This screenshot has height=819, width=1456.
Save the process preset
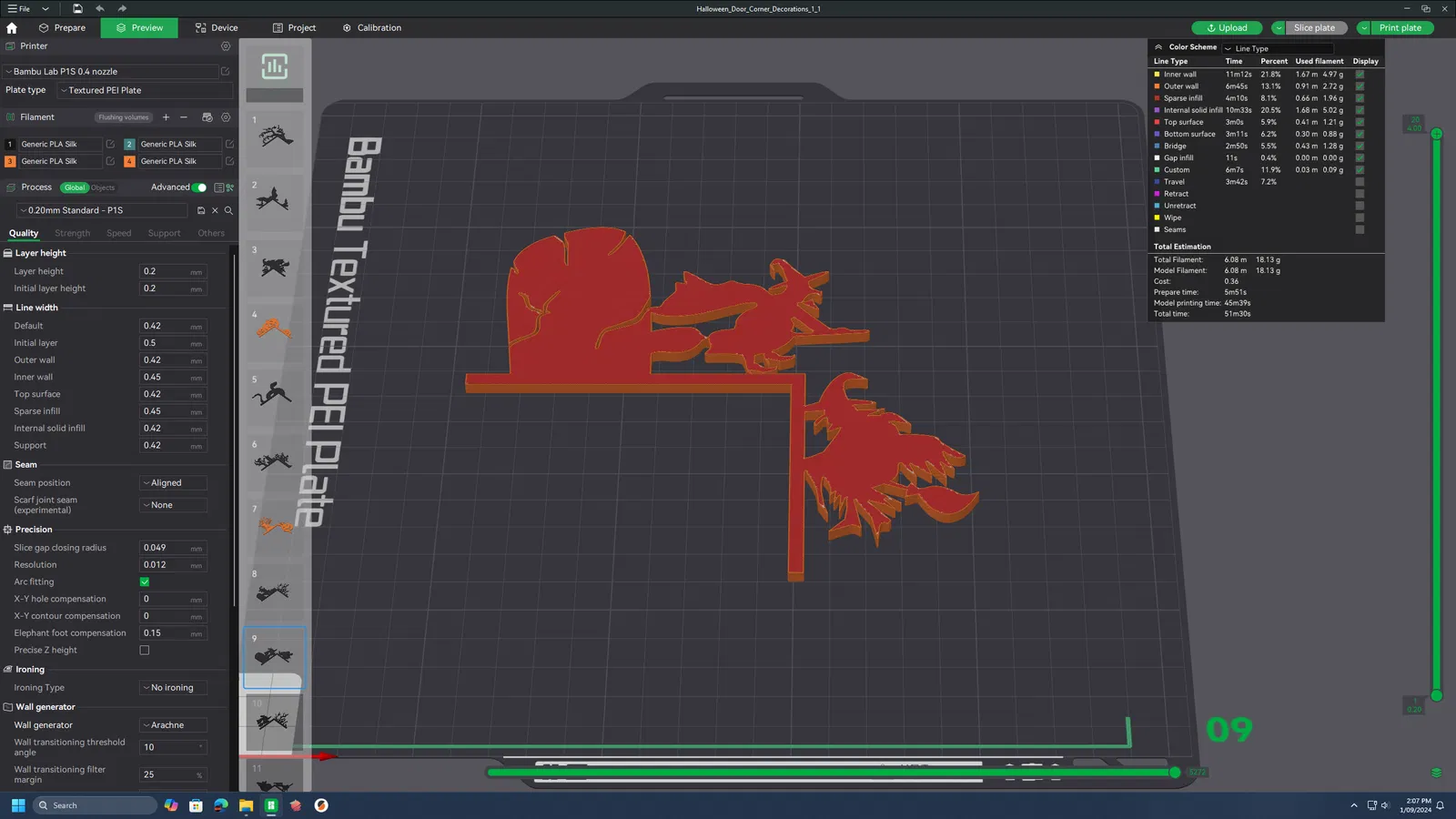click(201, 210)
